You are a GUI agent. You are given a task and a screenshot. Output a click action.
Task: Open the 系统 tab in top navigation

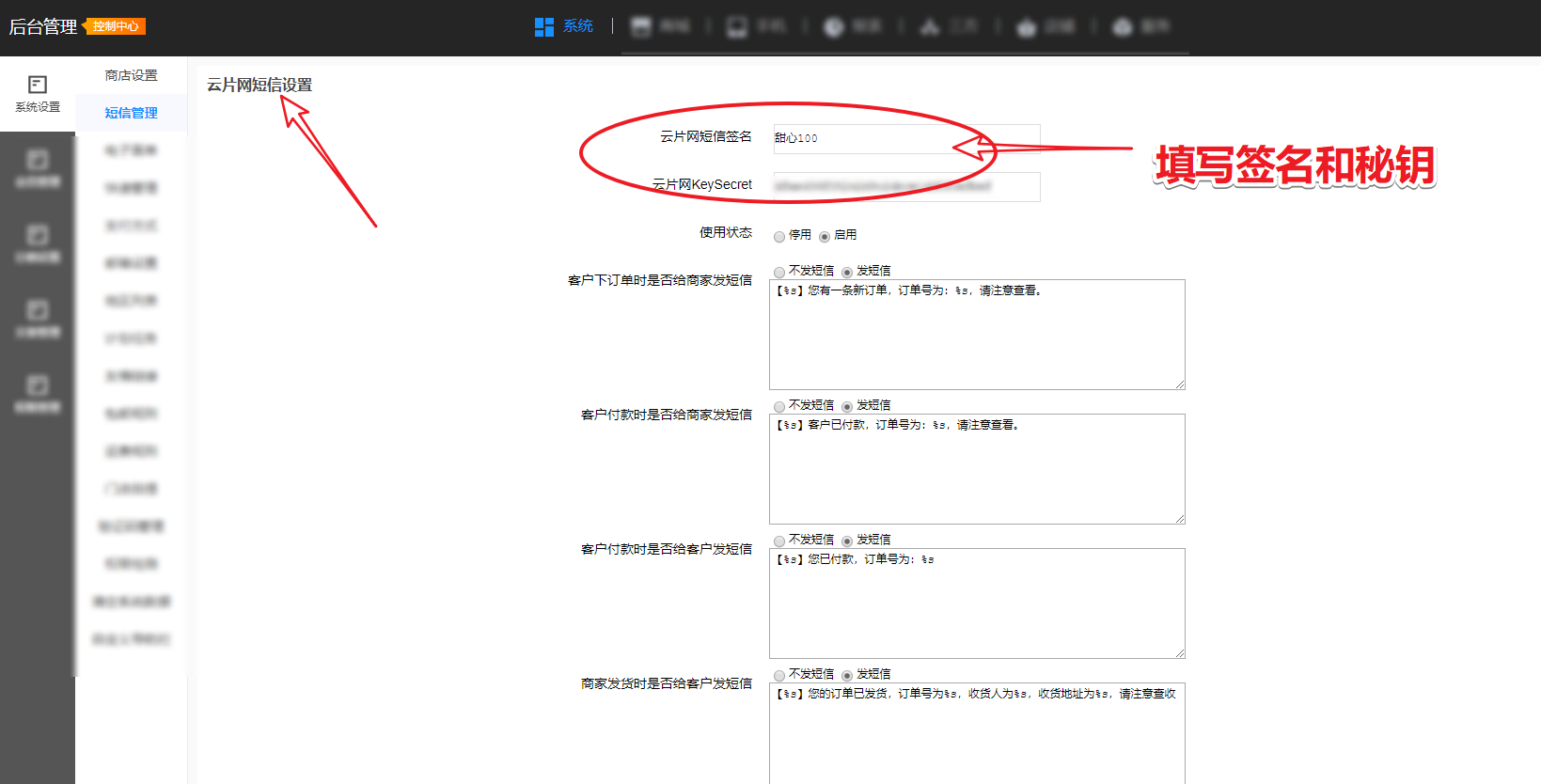click(x=577, y=26)
